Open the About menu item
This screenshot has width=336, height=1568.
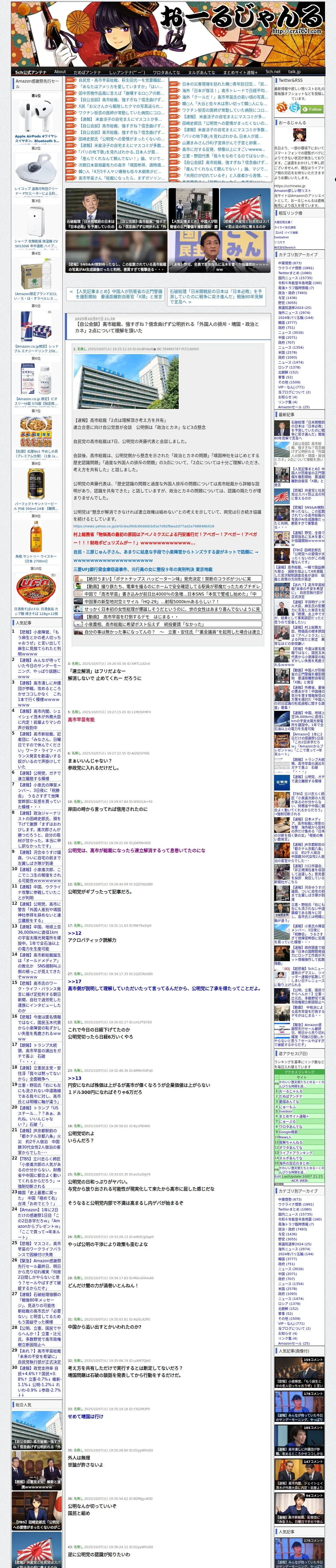tap(60, 72)
